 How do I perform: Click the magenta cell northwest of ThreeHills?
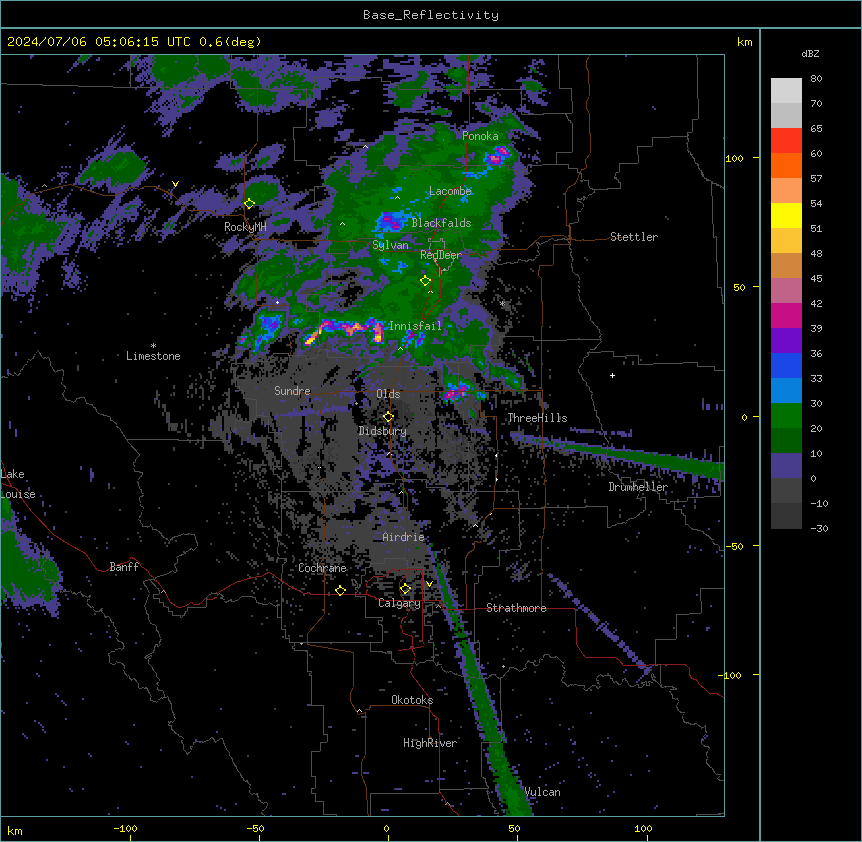click(456, 392)
